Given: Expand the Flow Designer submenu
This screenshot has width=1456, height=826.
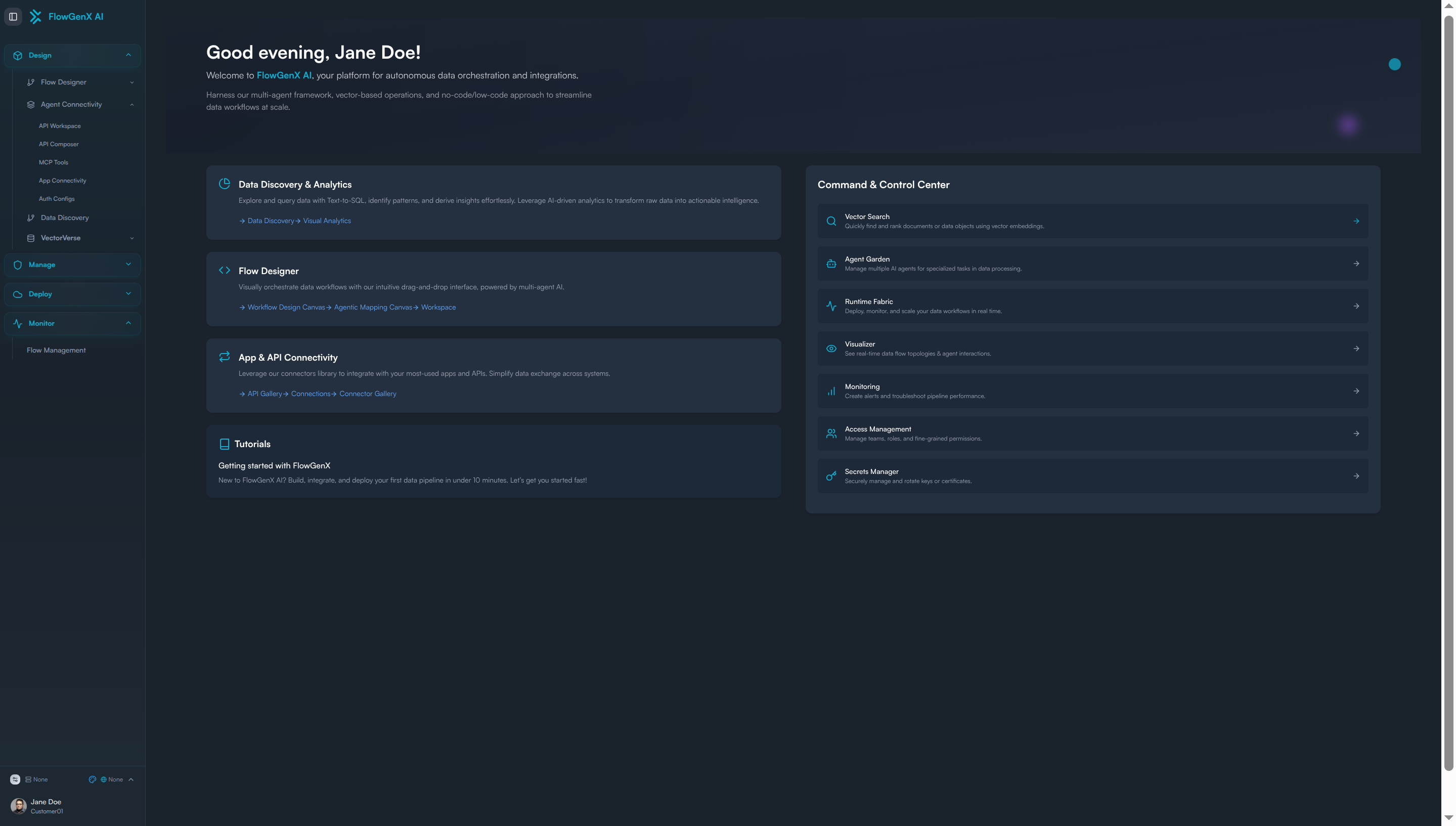Looking at the screenshot, I should [x=131, y=82].
